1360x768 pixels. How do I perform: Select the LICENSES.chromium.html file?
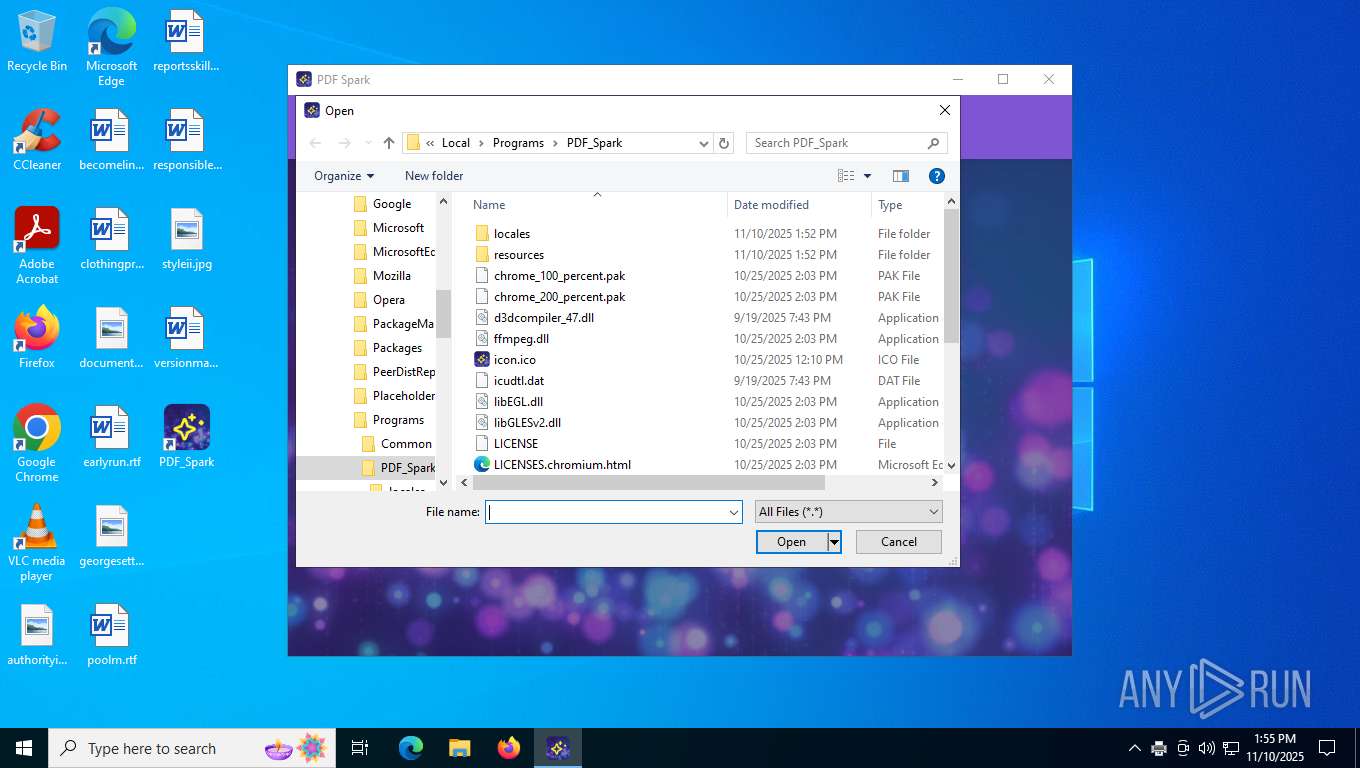tap(561, 465)
